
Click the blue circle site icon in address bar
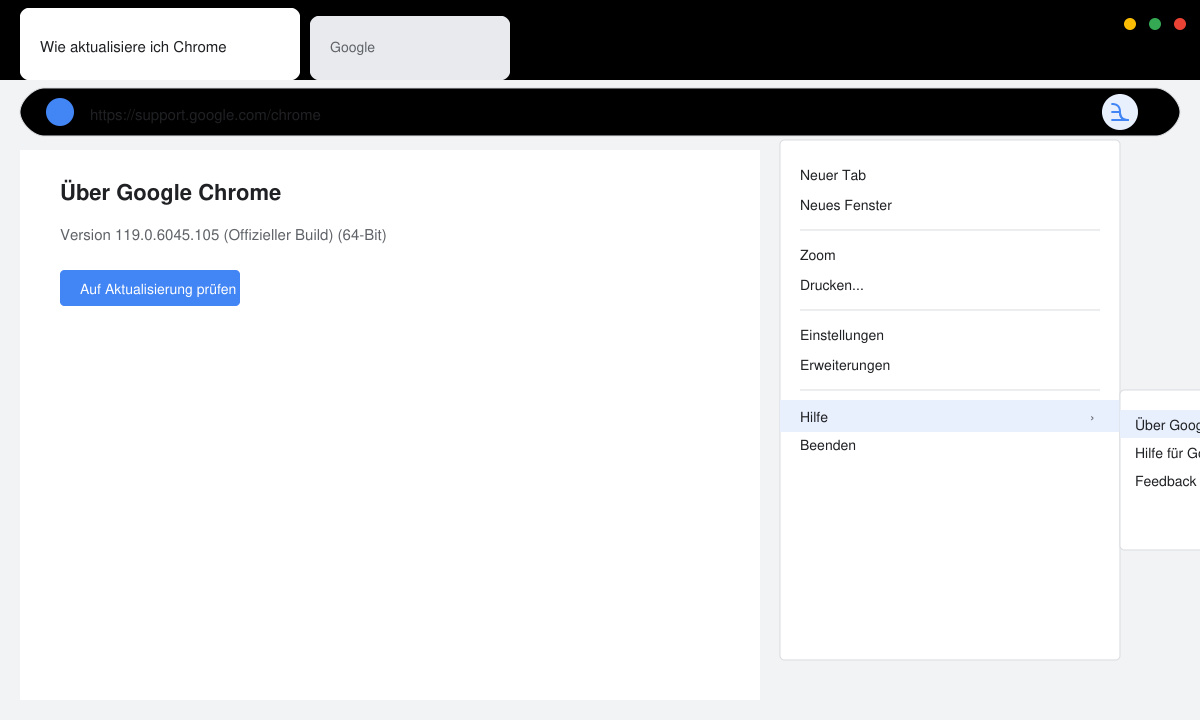60,112
